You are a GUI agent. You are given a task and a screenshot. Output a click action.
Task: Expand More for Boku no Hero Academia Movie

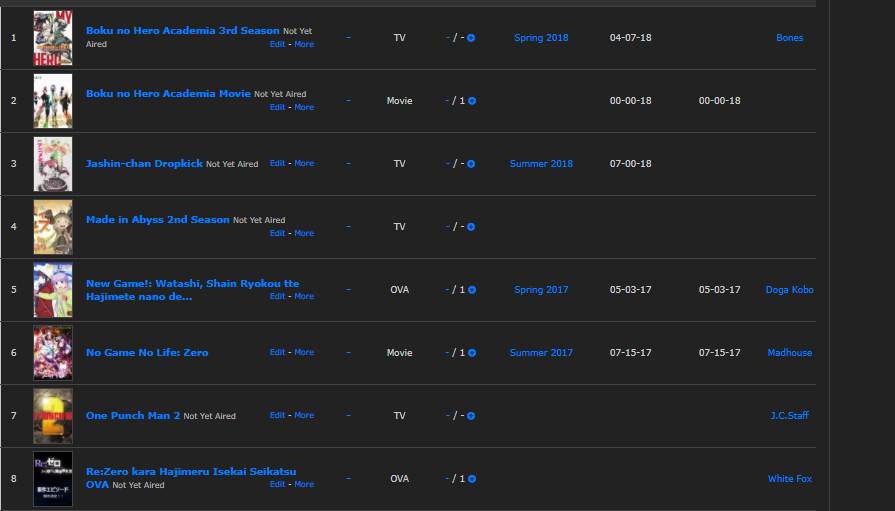click(x=304, y=107)
